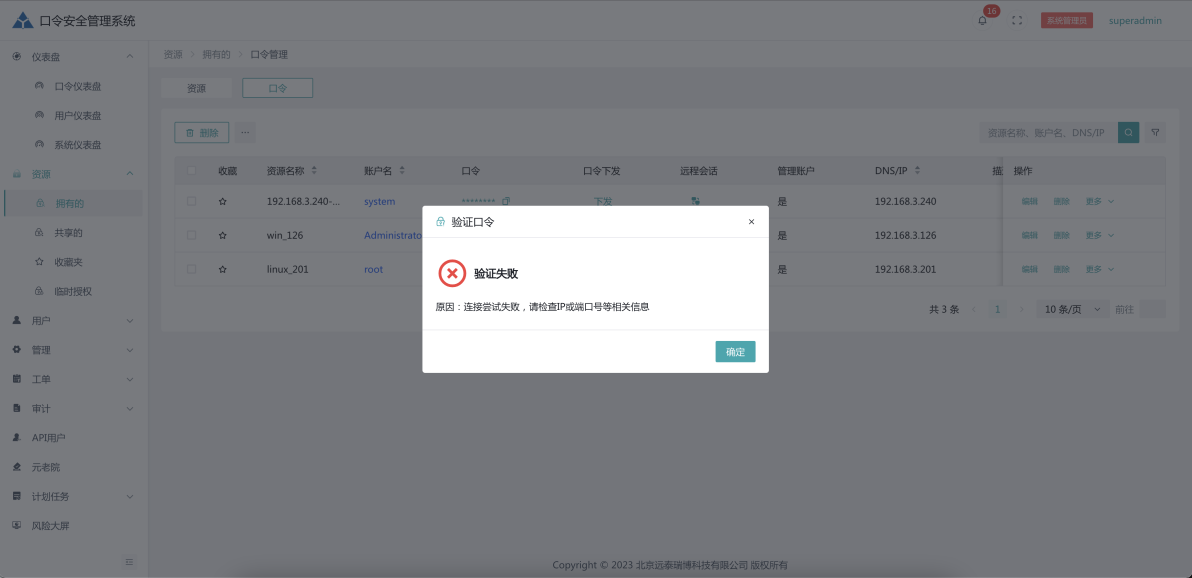
Task: Toggle fullscreen mode icon
Action: [x=1017, y=20]
